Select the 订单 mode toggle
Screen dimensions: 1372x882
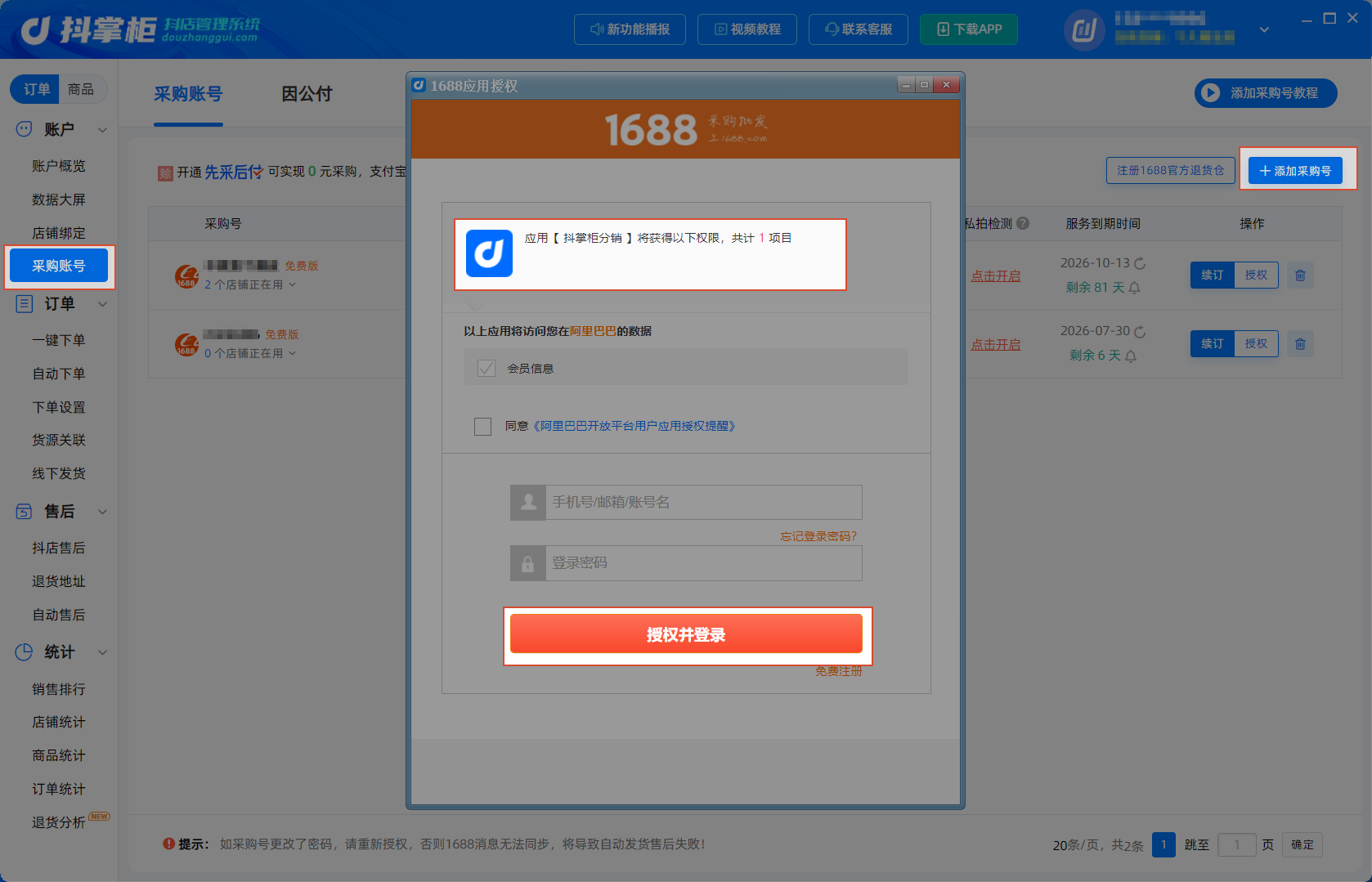click(x=36, y=89)
